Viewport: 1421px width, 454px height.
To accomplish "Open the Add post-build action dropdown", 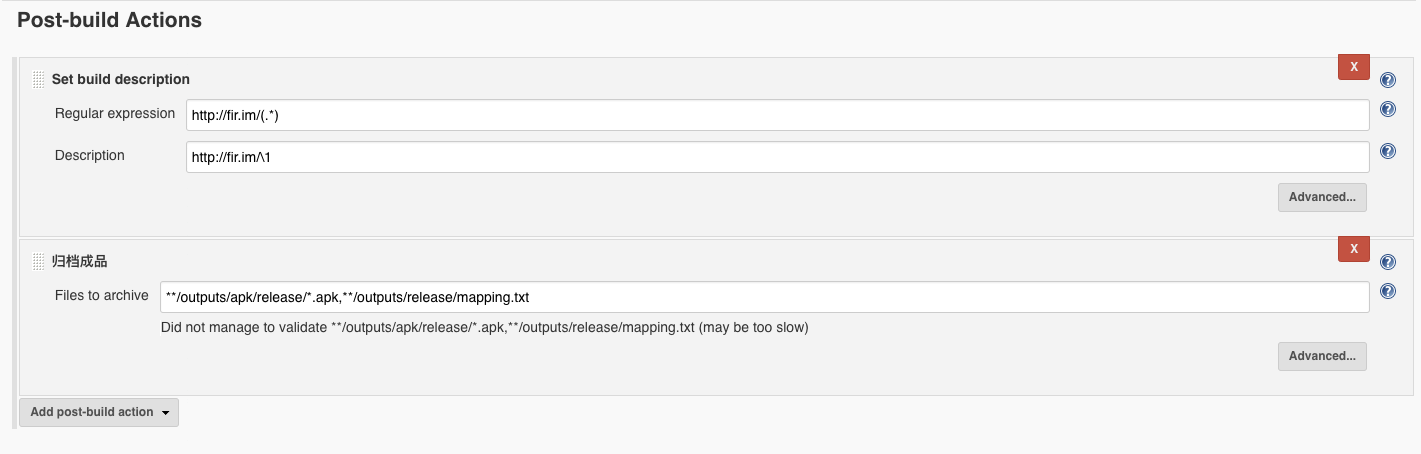I will click(x=99, y=412).
